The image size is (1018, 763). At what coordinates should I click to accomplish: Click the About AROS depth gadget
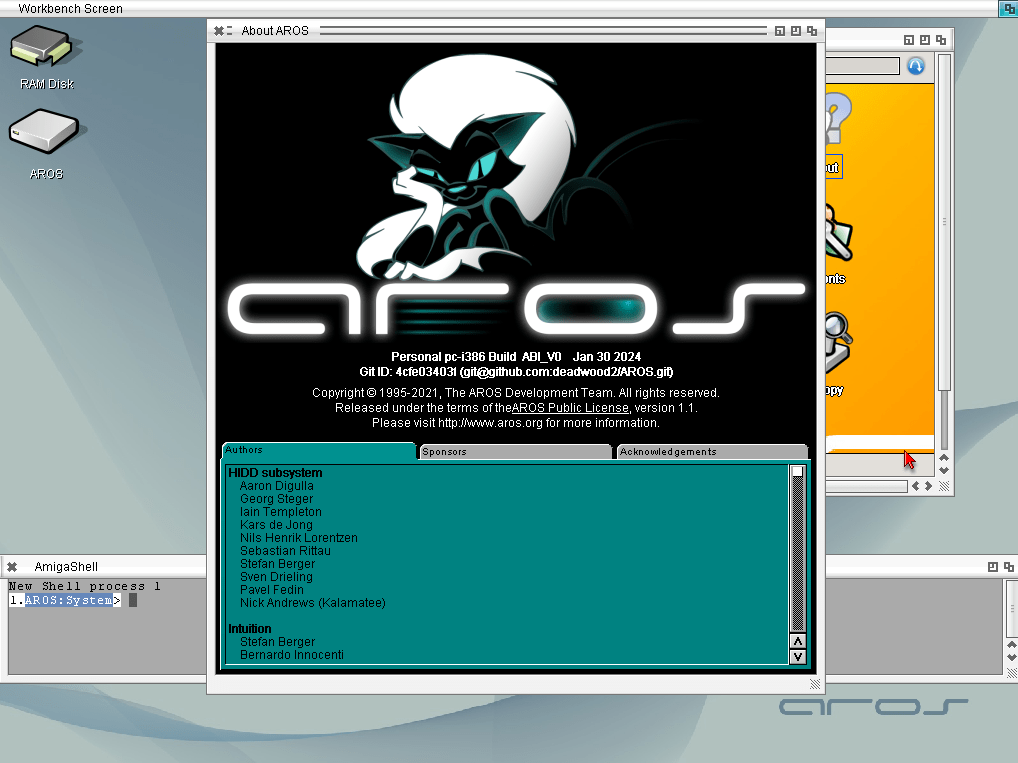812,31
